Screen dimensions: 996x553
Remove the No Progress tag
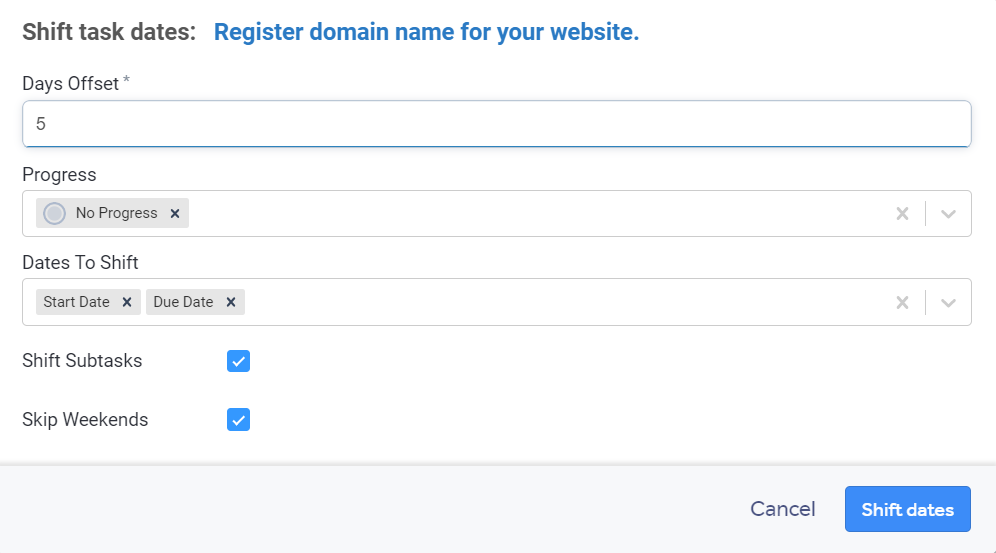(175, 213)
